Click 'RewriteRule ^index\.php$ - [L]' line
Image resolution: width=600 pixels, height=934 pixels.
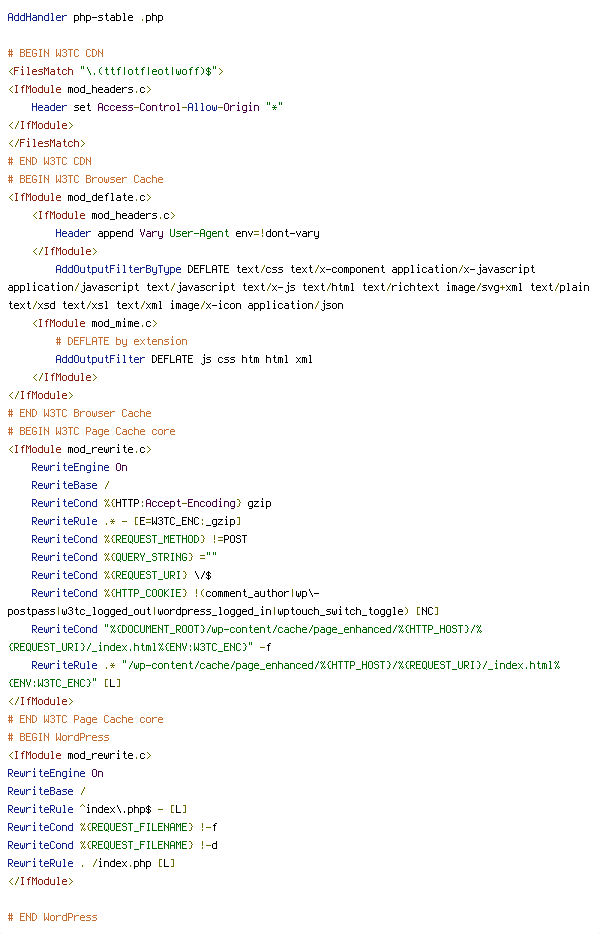97,809
